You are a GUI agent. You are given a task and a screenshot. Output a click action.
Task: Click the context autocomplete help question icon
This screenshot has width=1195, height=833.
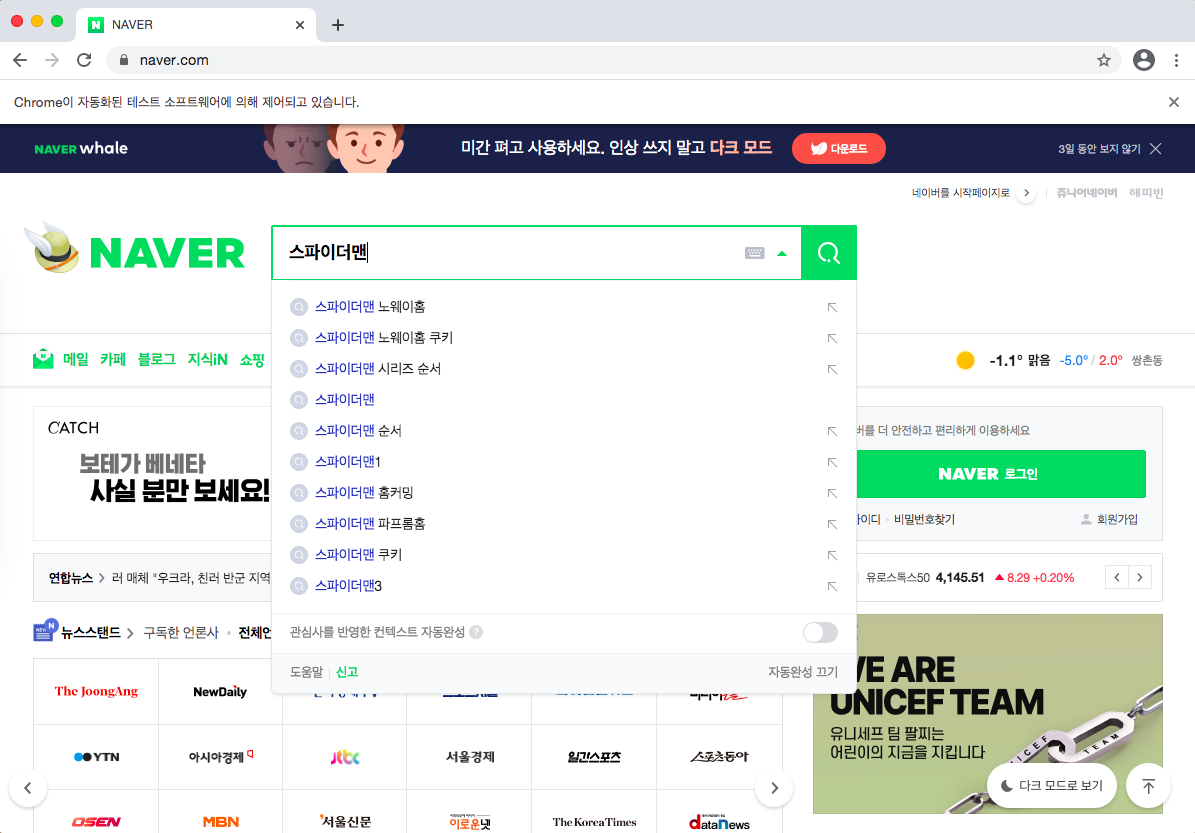click(x=476, y=632)
